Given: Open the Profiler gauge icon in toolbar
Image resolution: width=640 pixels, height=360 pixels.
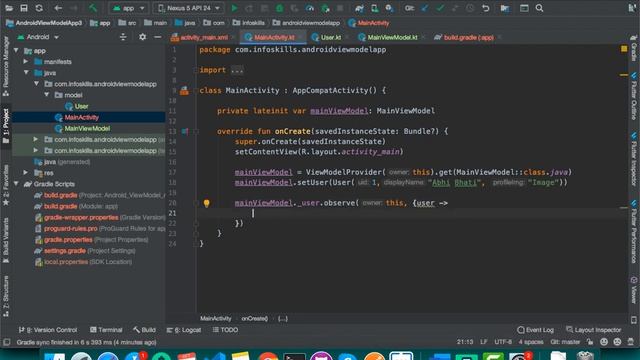Looking at the screenshot, I should [x=310, y=8].
